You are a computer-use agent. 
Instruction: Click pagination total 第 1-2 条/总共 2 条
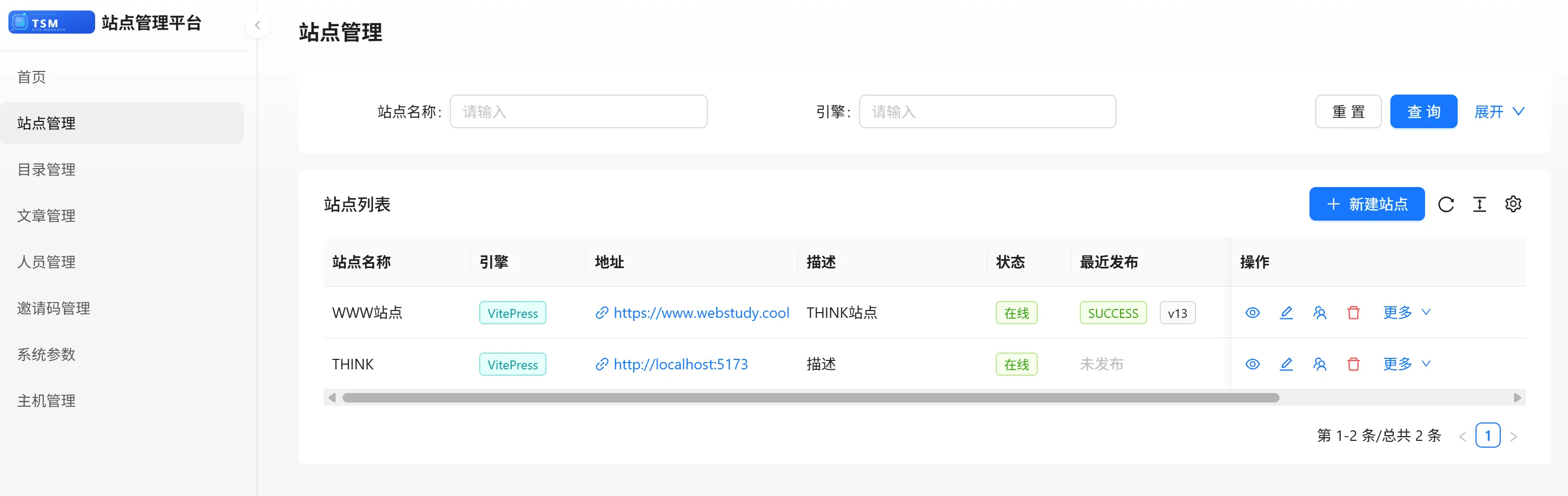pos(1379,435)
